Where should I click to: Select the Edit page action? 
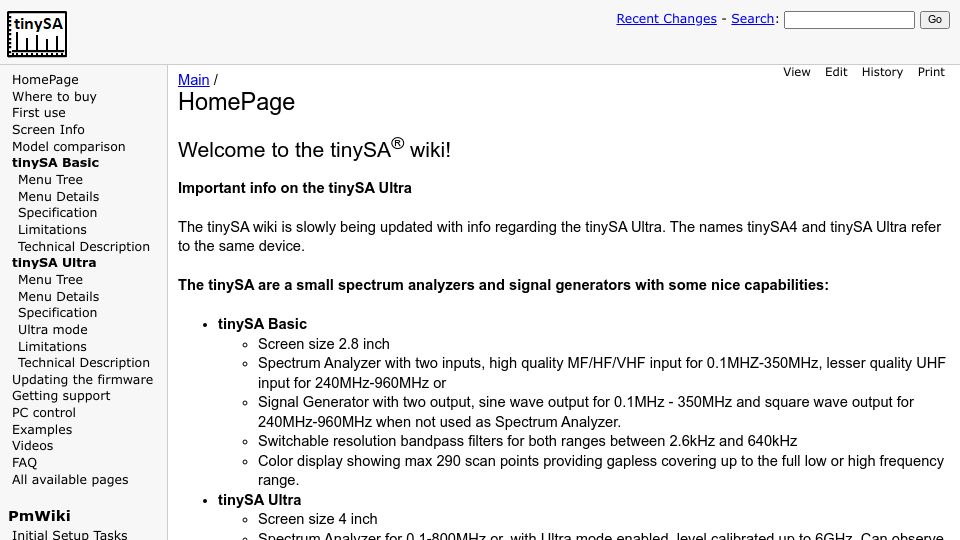(x=836, y=72)
